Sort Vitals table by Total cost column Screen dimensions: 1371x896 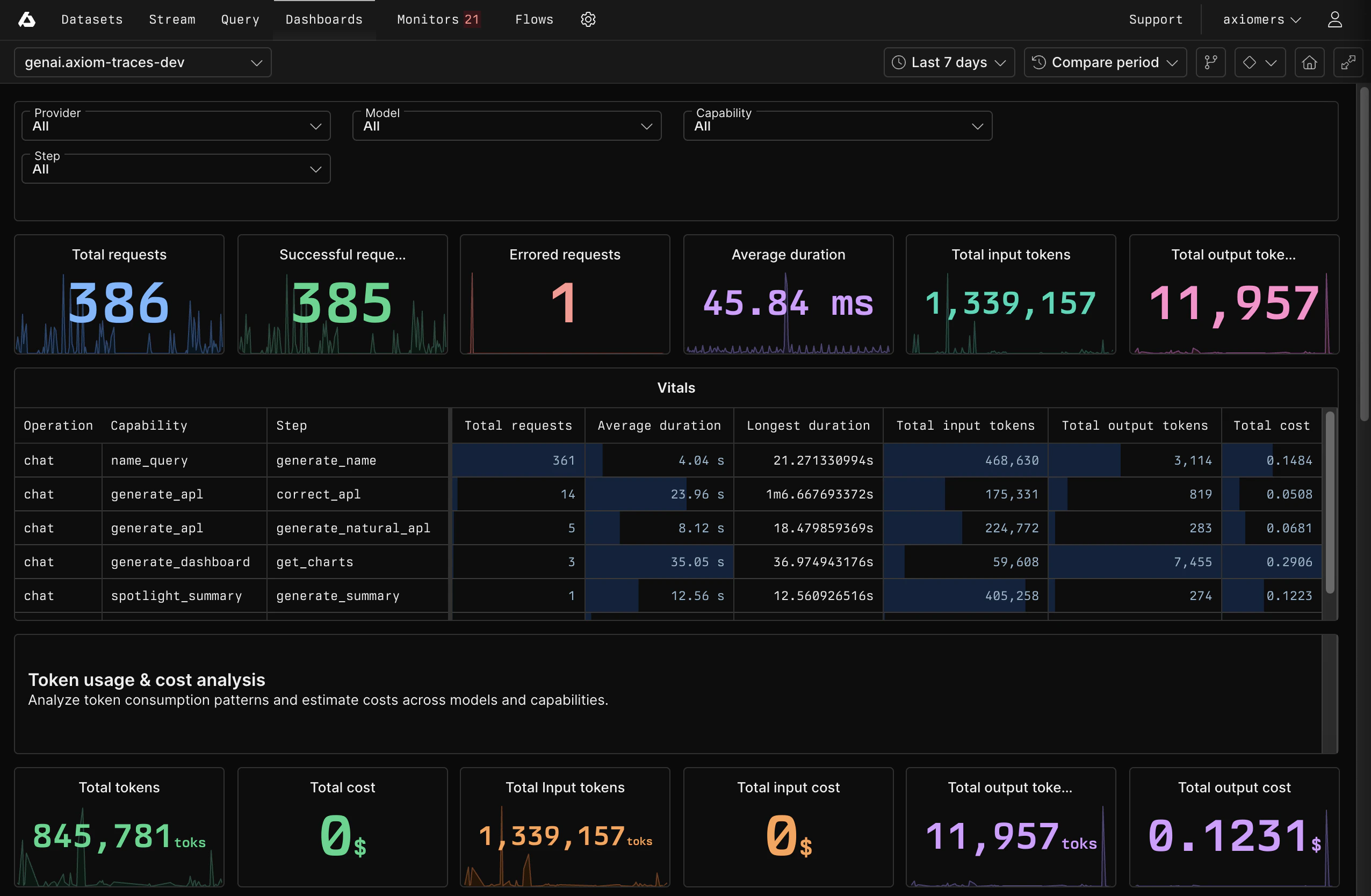point(1271,425)
